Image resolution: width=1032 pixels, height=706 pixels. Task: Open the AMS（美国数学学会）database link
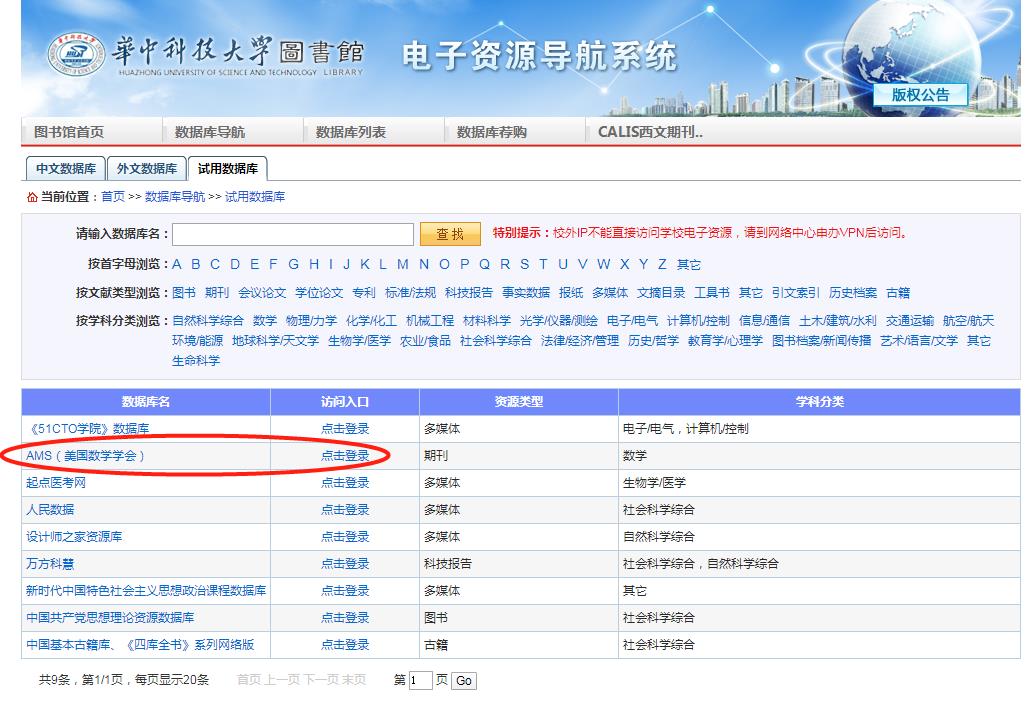point(86,456)
